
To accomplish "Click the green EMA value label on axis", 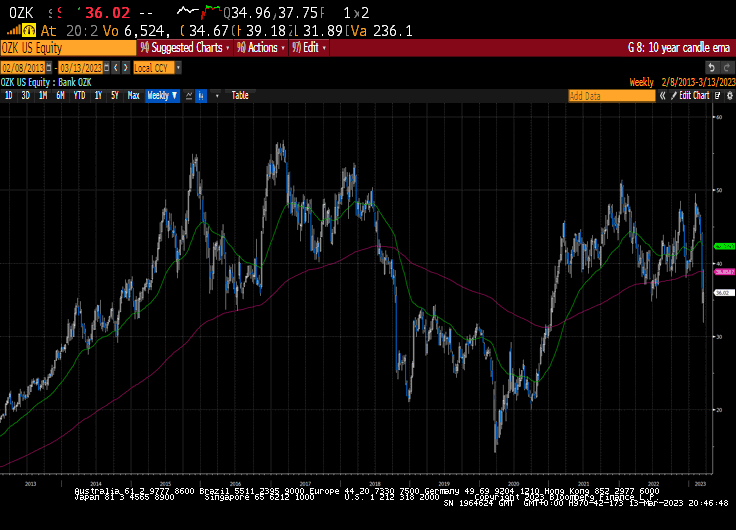I will tap(724, 246).
